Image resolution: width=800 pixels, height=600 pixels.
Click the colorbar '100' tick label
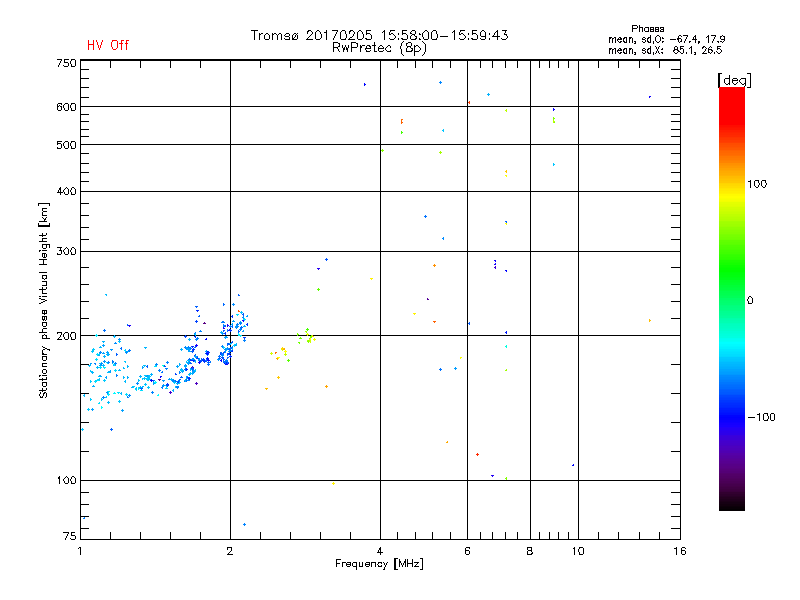click(757, 184)
